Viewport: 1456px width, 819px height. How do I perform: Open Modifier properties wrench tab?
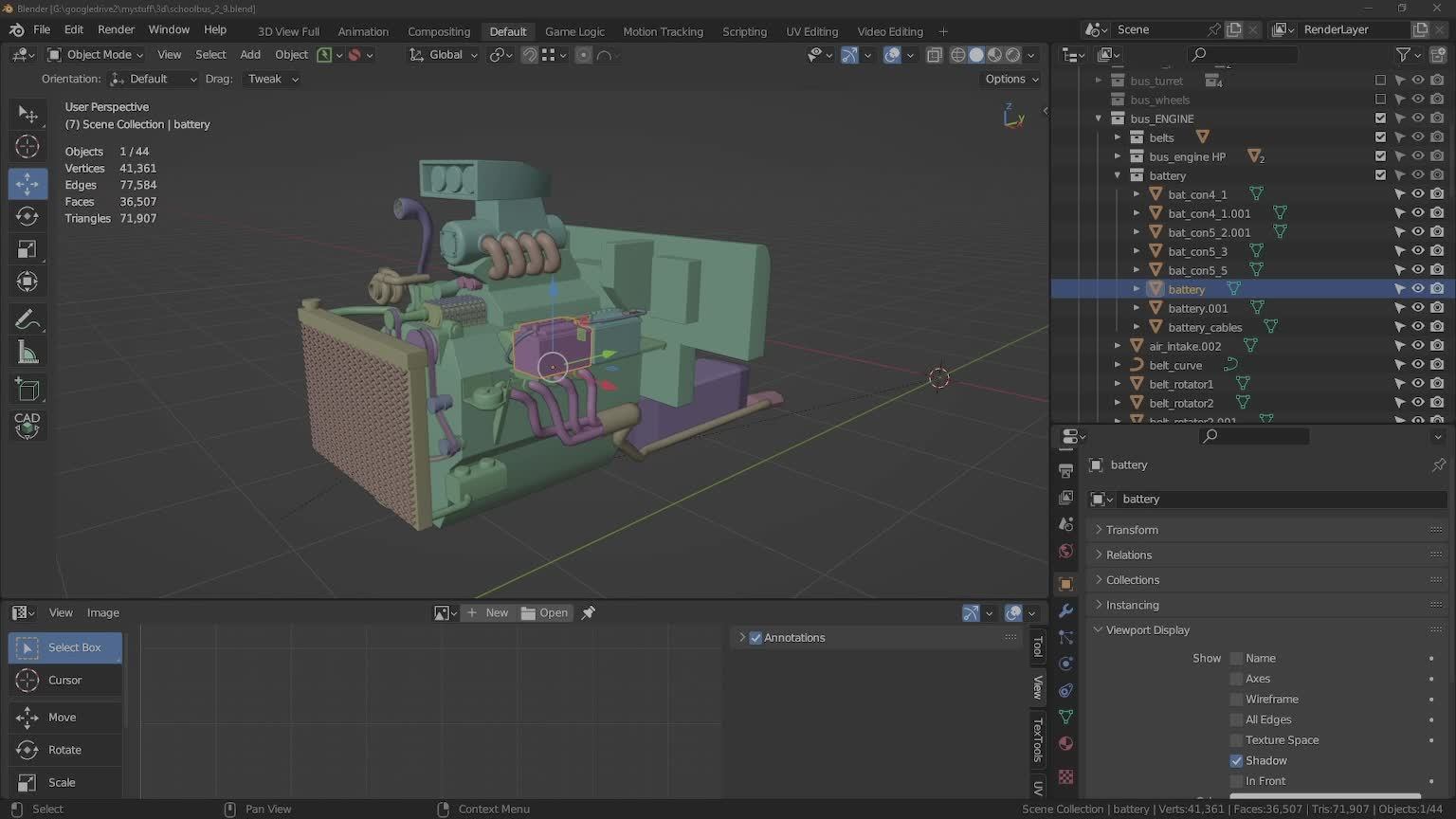point(1065,610)
